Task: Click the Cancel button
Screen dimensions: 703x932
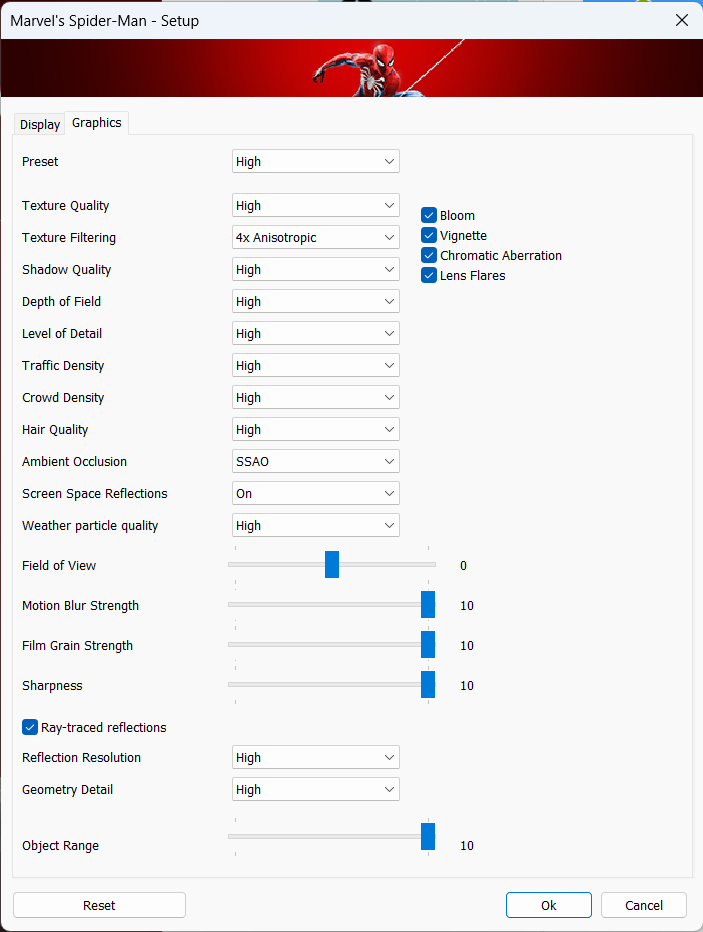Action: click(644, 905)
